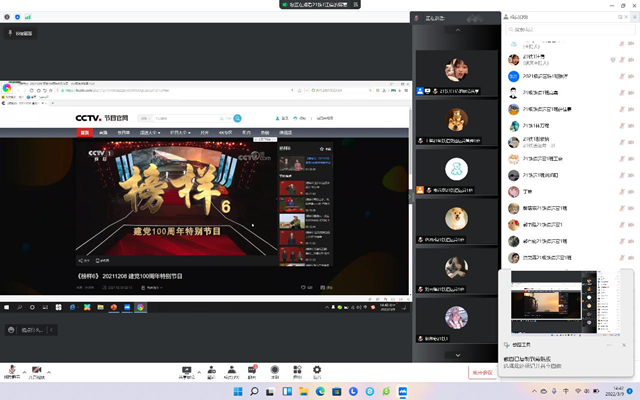Toggle mic for the last participant row

pos(622,258)
